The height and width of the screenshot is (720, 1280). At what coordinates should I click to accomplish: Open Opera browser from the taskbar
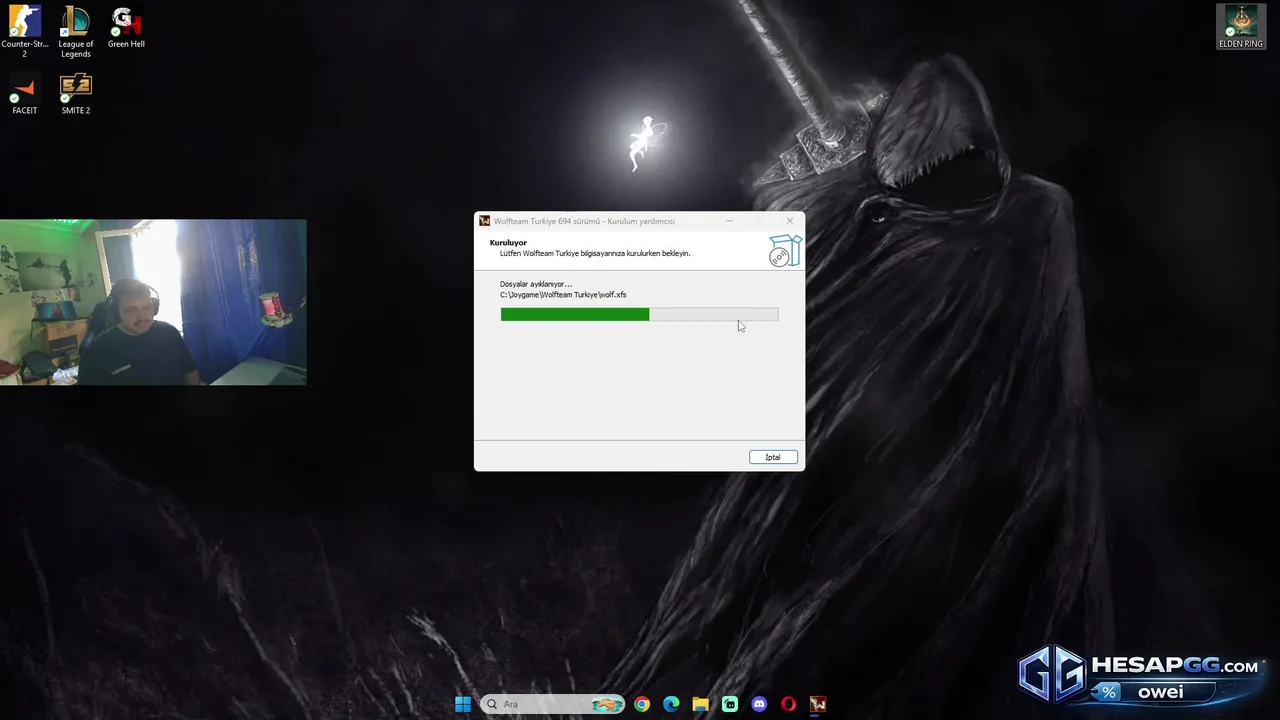(x=789, y=704)
